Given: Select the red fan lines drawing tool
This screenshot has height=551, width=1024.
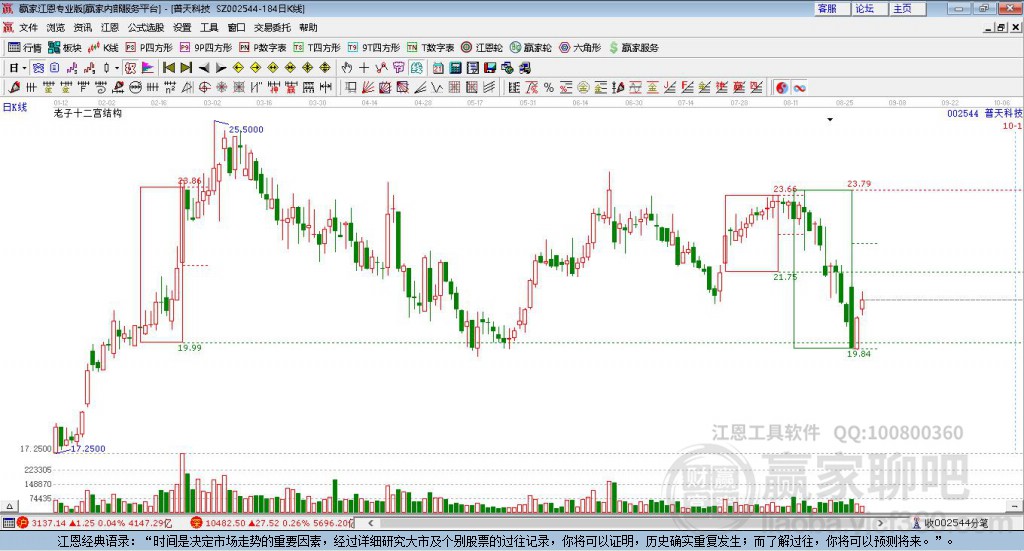Looking at the screenshot, I should [x=368, y=87].
